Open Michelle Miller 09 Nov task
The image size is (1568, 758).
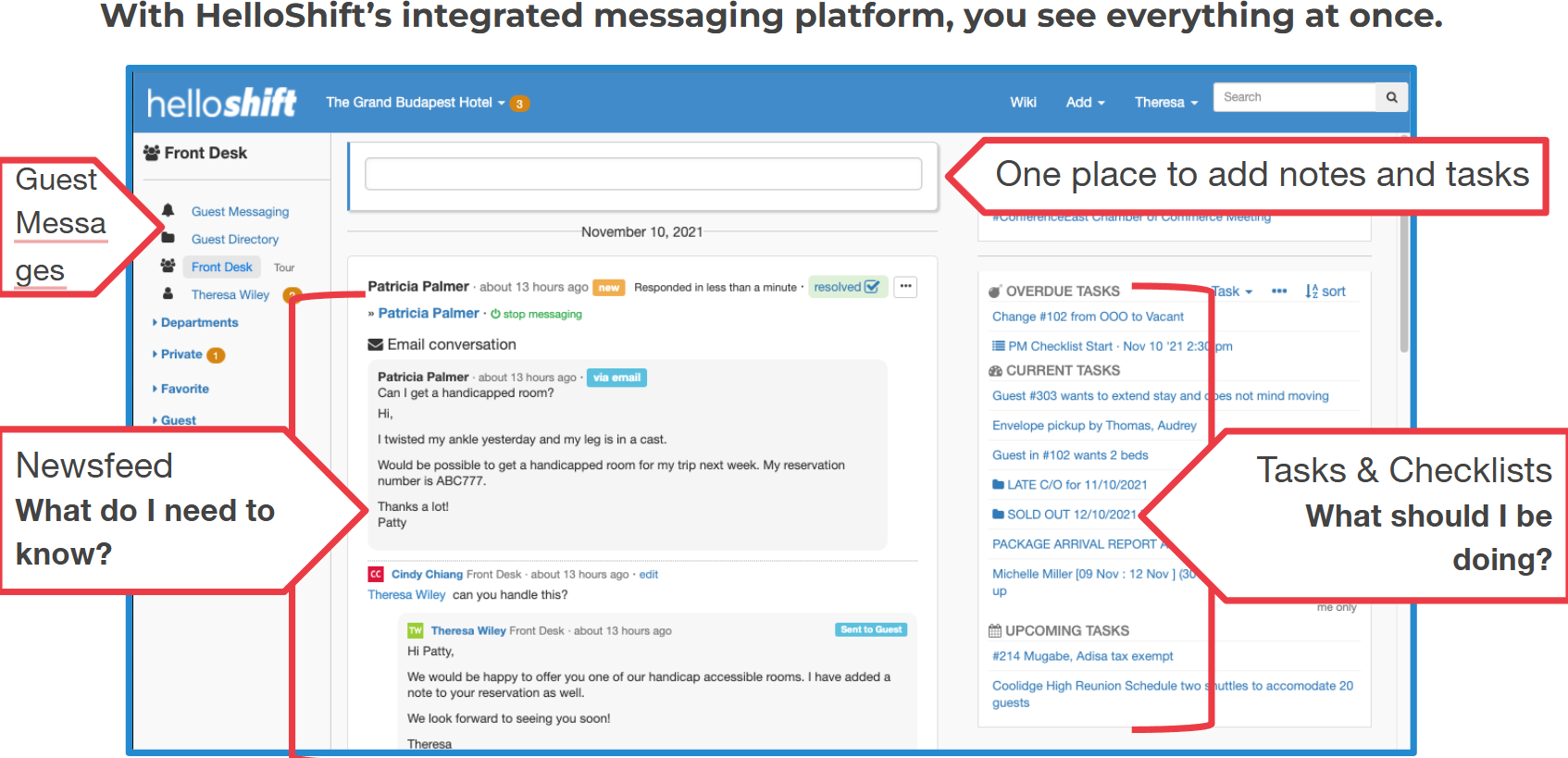click(1094, 582)
